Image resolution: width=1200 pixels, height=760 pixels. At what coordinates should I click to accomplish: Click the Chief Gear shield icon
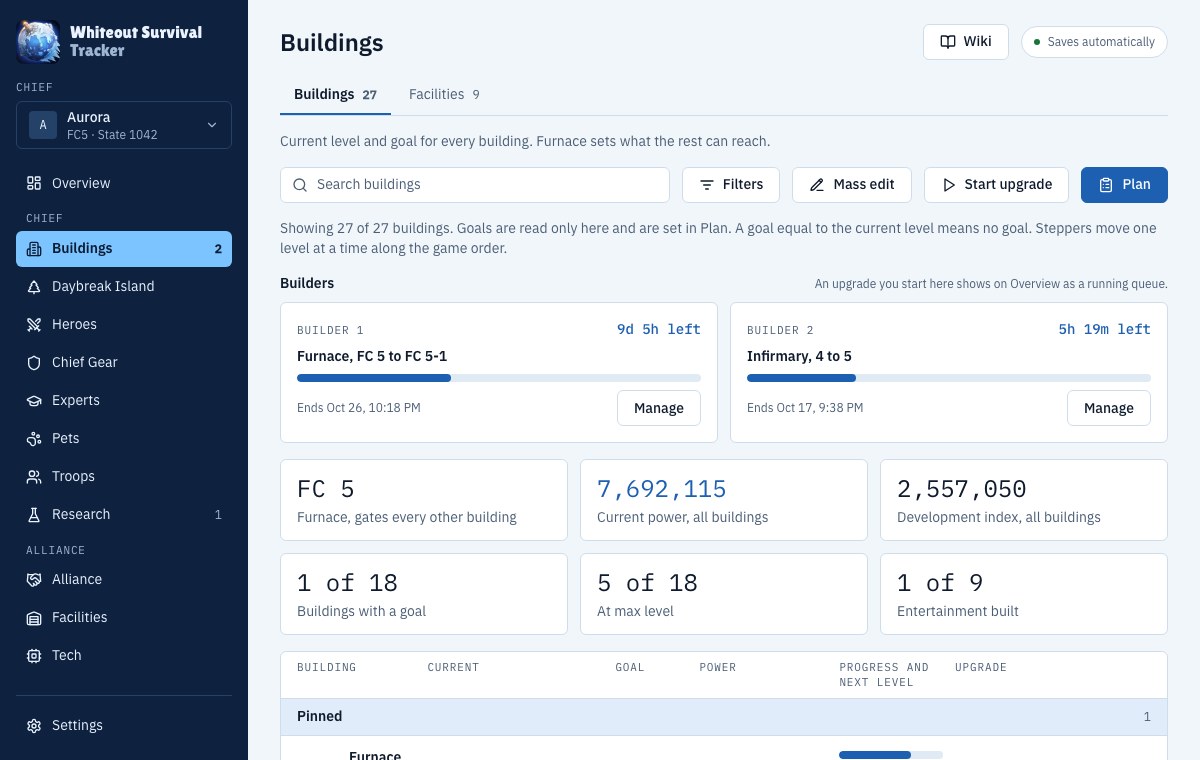[x=34, y=363]
